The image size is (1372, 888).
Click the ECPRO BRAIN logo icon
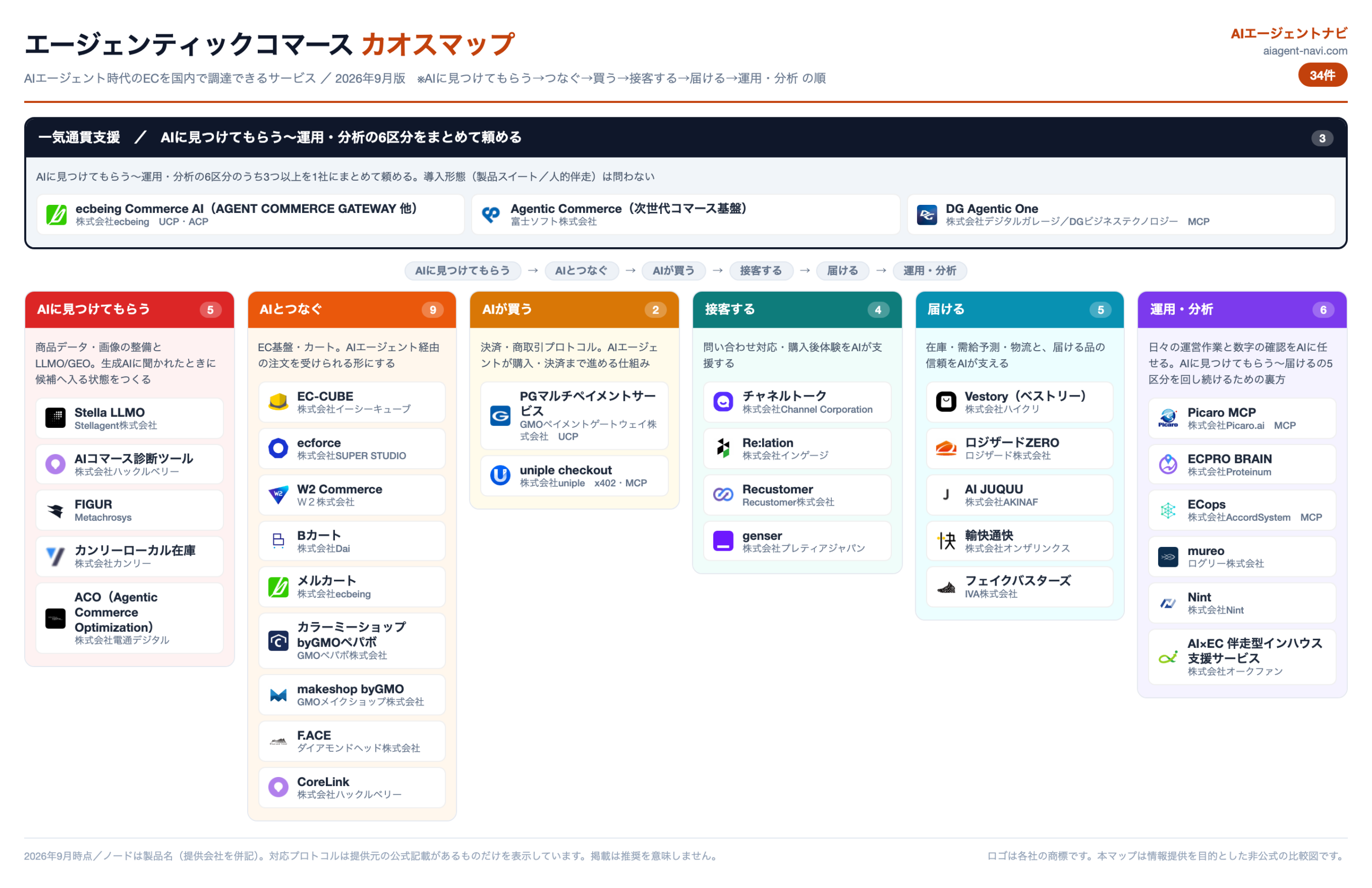coord(1168,464)
